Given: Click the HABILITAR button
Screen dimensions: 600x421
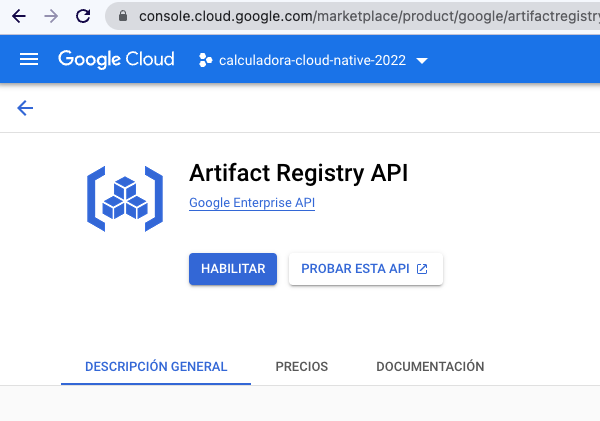Looking at the screenshot, I should pos(233,269).
